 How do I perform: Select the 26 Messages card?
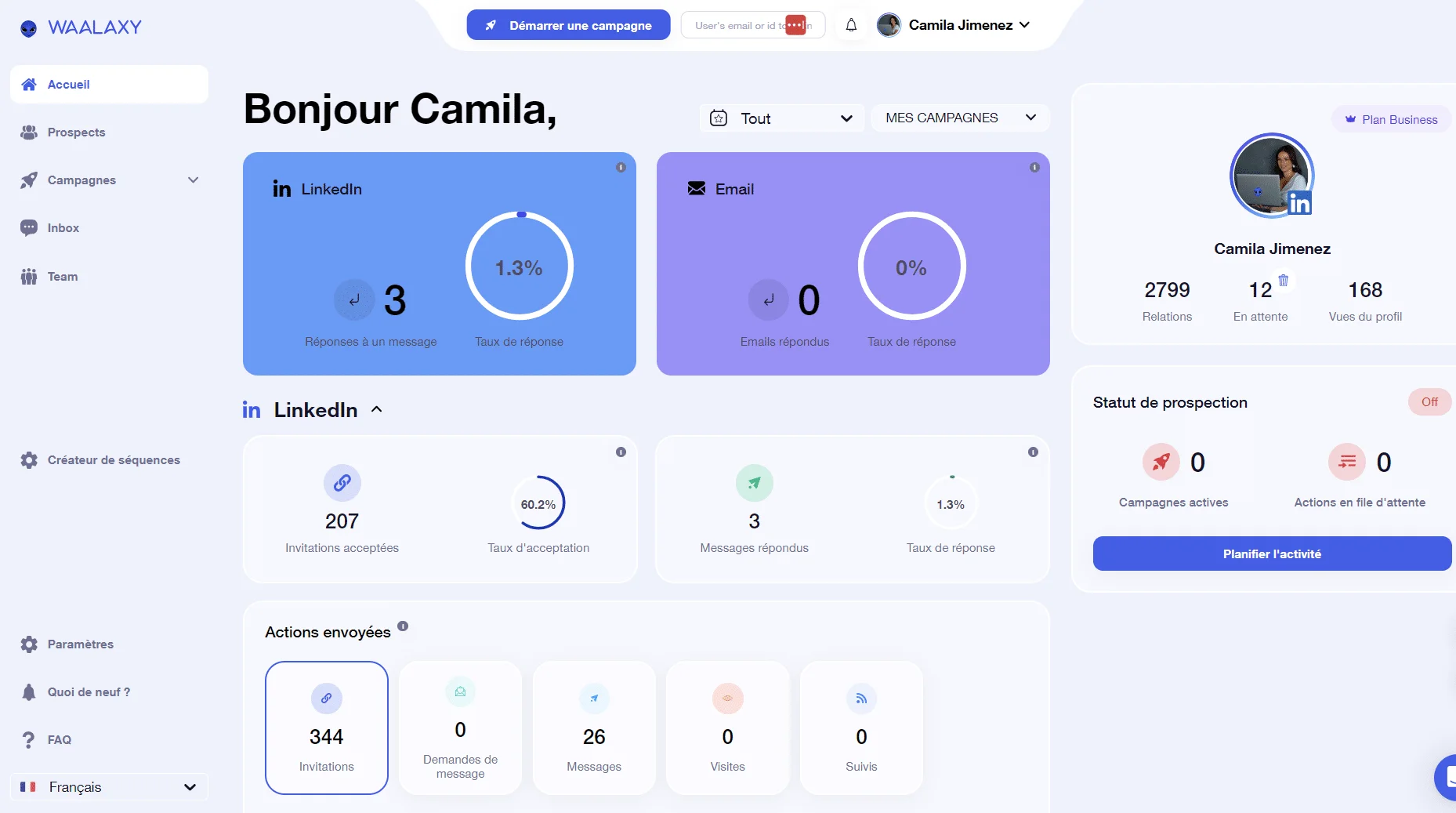[594, 728]
